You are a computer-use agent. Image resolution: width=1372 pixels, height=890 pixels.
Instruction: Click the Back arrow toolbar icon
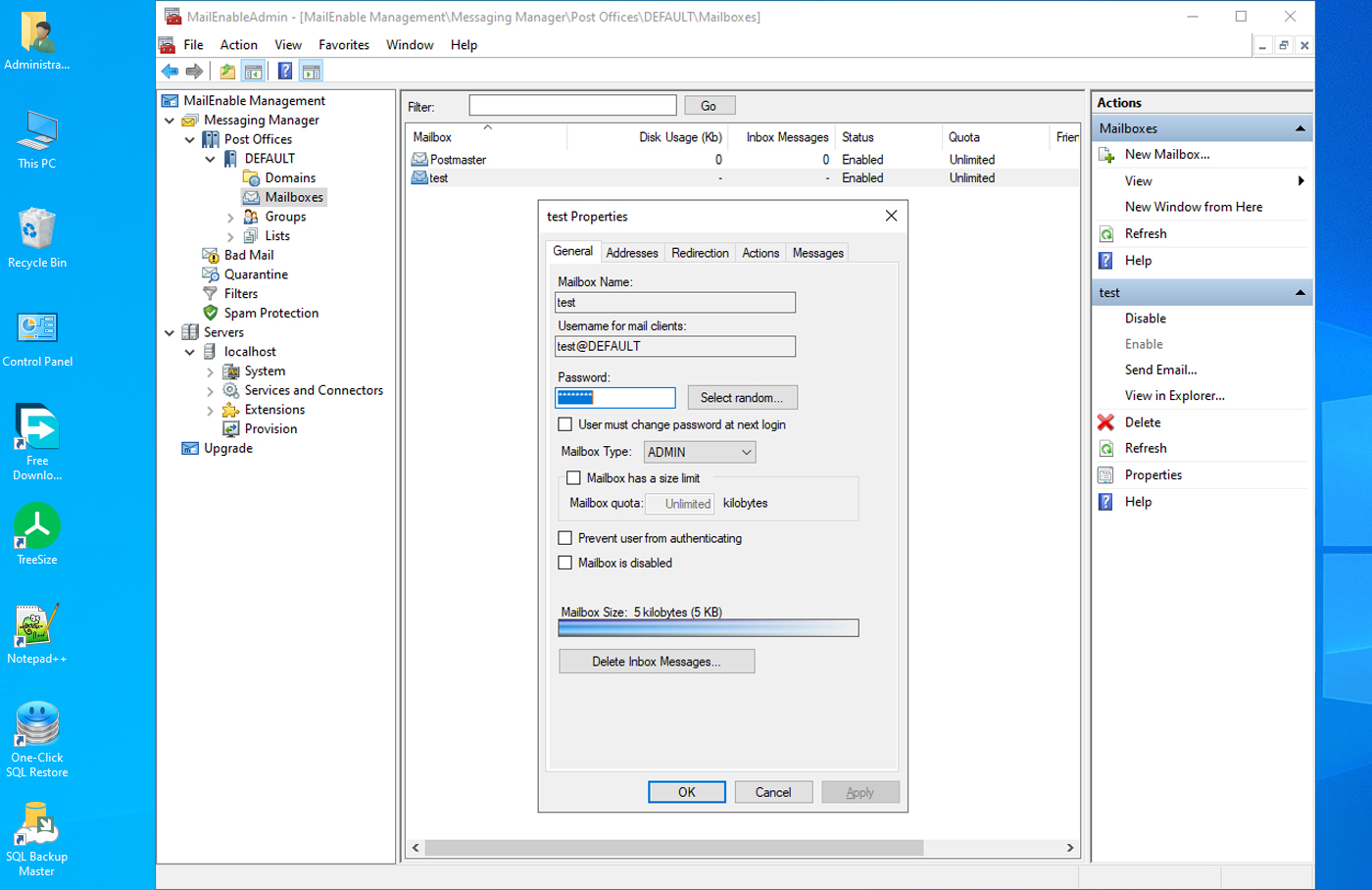click(x=170, y=71)
